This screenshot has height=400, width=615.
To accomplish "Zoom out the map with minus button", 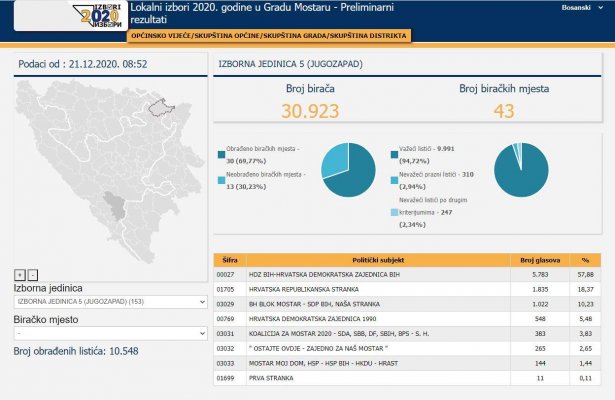I will click(32, 273).
